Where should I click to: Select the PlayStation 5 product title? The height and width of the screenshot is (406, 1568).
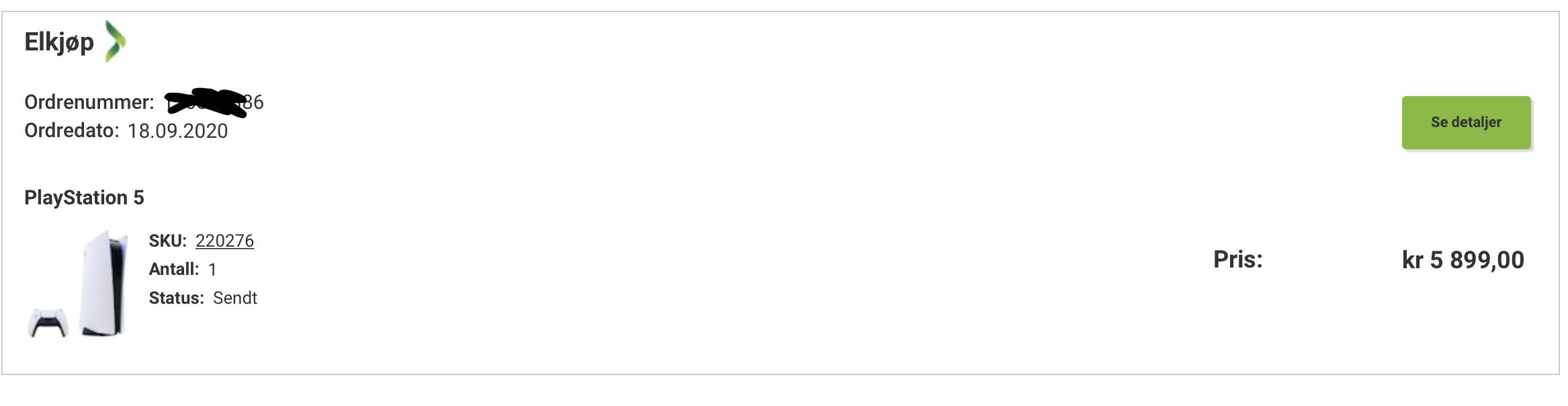pos(84,198)
